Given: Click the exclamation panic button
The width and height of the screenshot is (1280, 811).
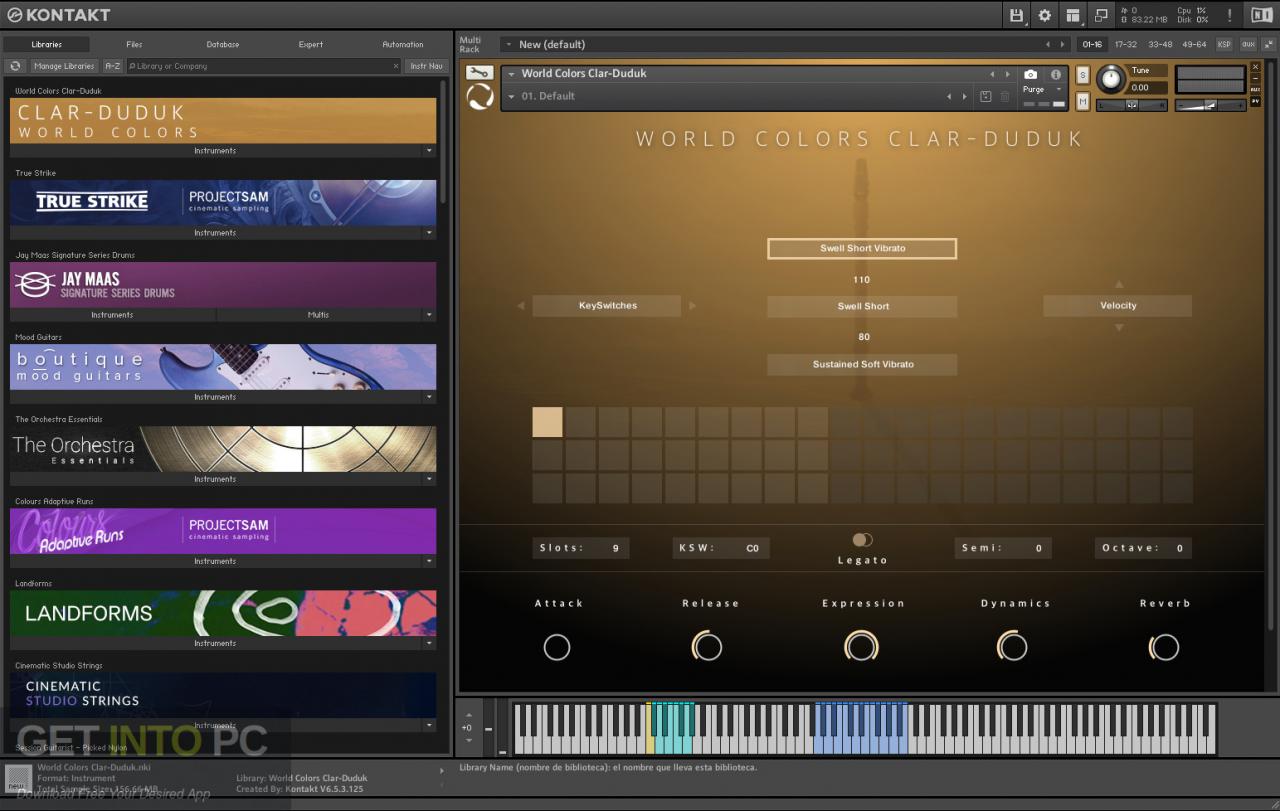Looking at the screenshot, I should (1230, 15).
